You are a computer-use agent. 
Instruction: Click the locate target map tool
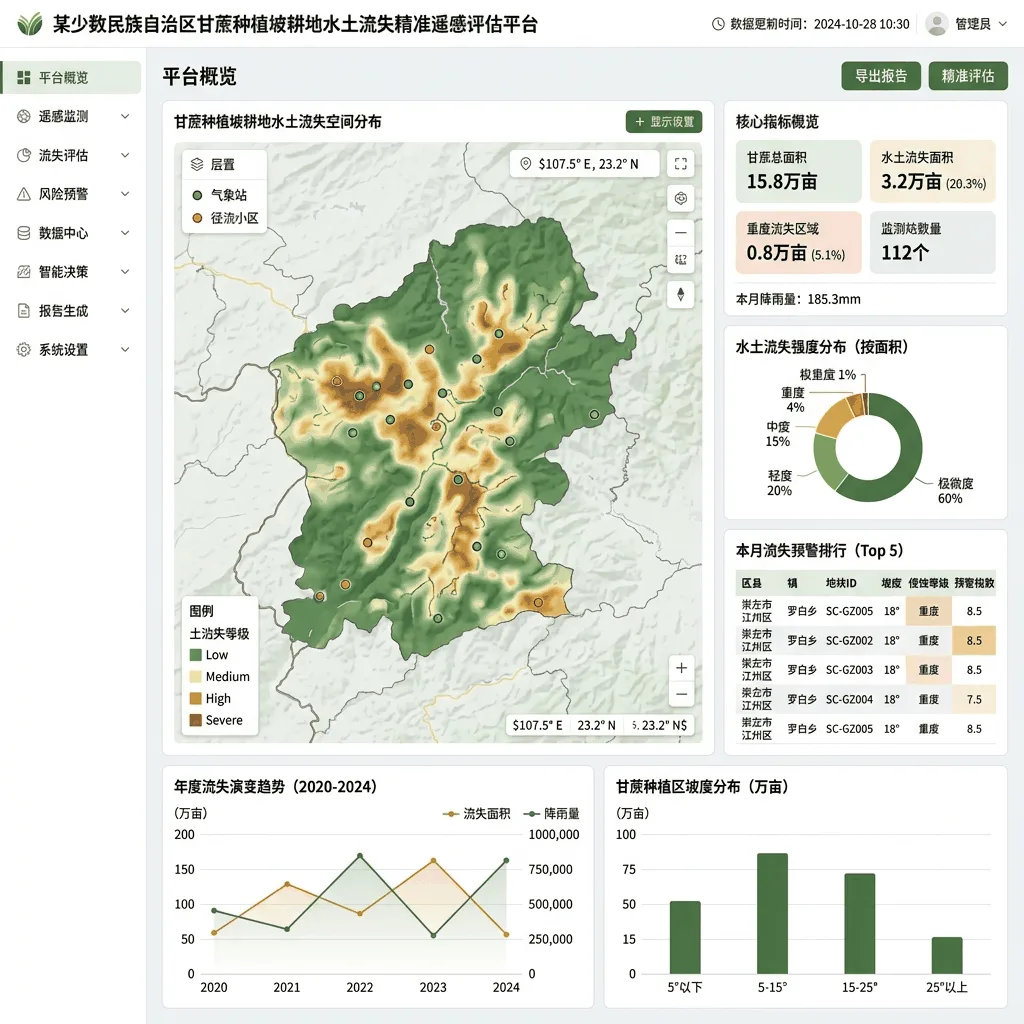pos(680,198)
